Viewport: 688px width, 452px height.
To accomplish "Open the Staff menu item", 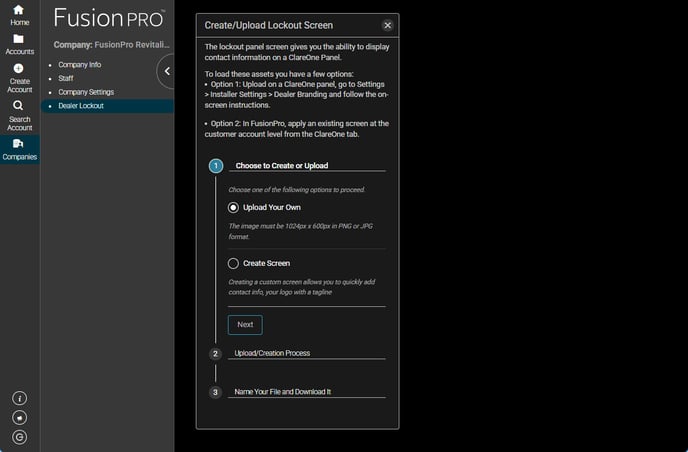I will [66, 78].
